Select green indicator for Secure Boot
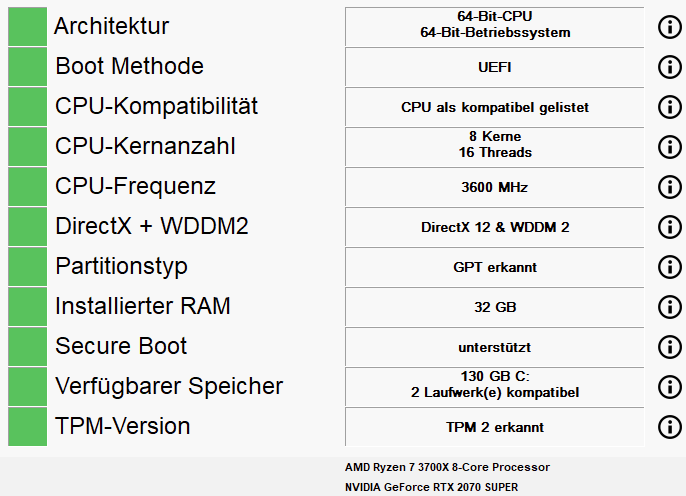The height and width of the screenshot is (496, 686). 28,347
